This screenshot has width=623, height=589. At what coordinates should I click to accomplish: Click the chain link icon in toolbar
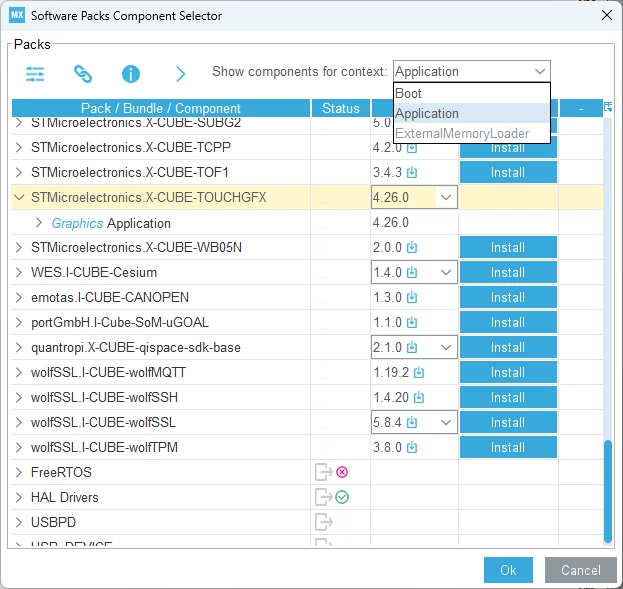point(83,74)
